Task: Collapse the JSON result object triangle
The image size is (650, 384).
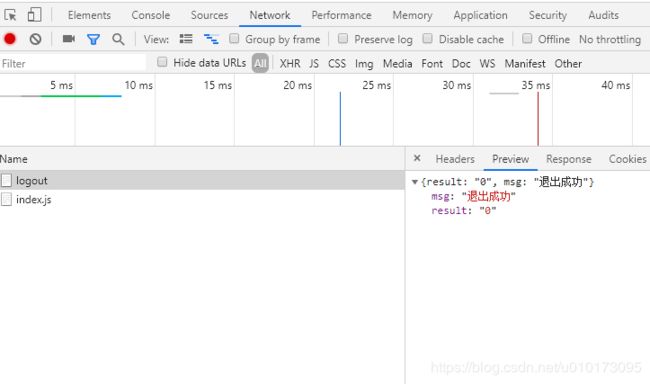Action: (415, 182)
